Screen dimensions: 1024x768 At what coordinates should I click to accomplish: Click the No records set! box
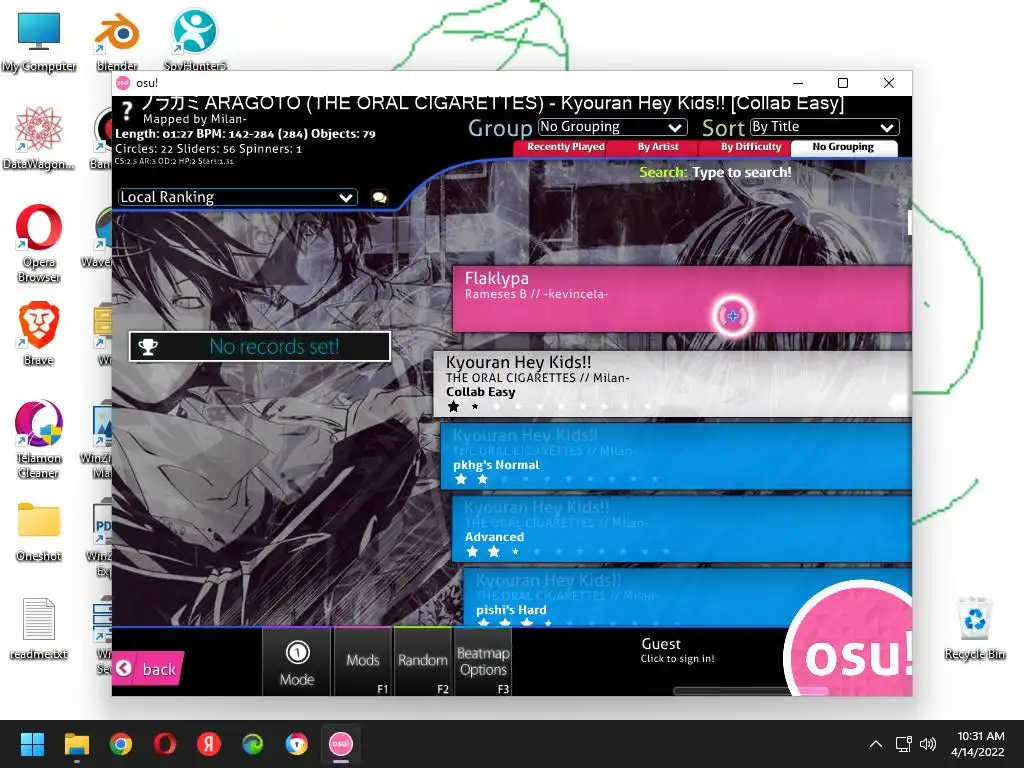tap(260, 347)
